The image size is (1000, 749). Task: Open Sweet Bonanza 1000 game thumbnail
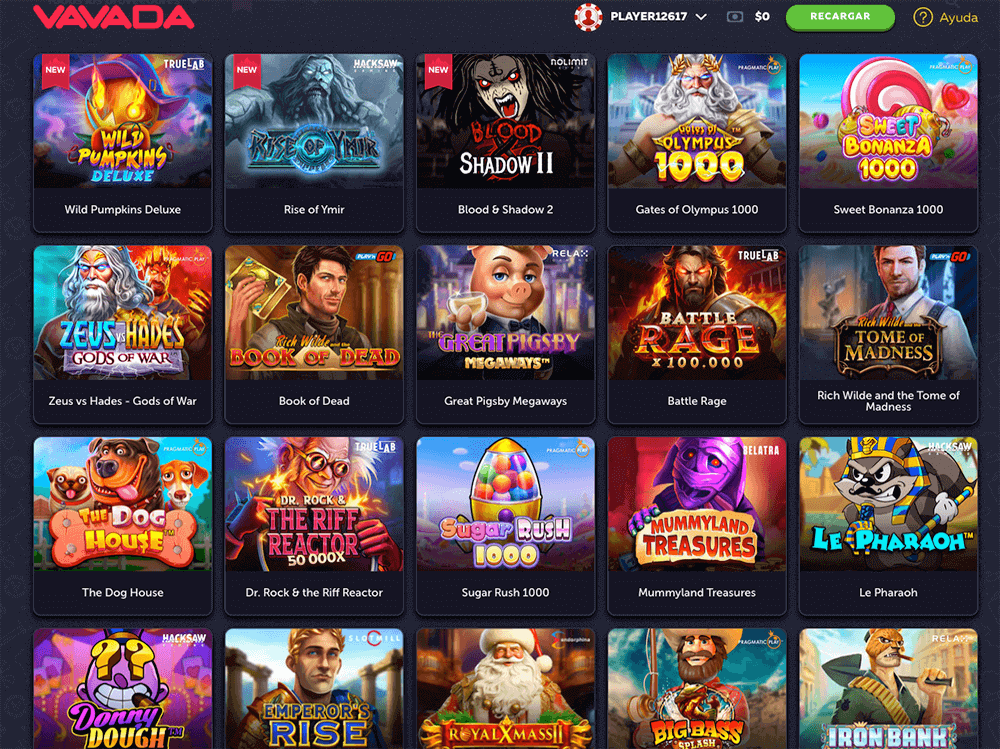888,121
